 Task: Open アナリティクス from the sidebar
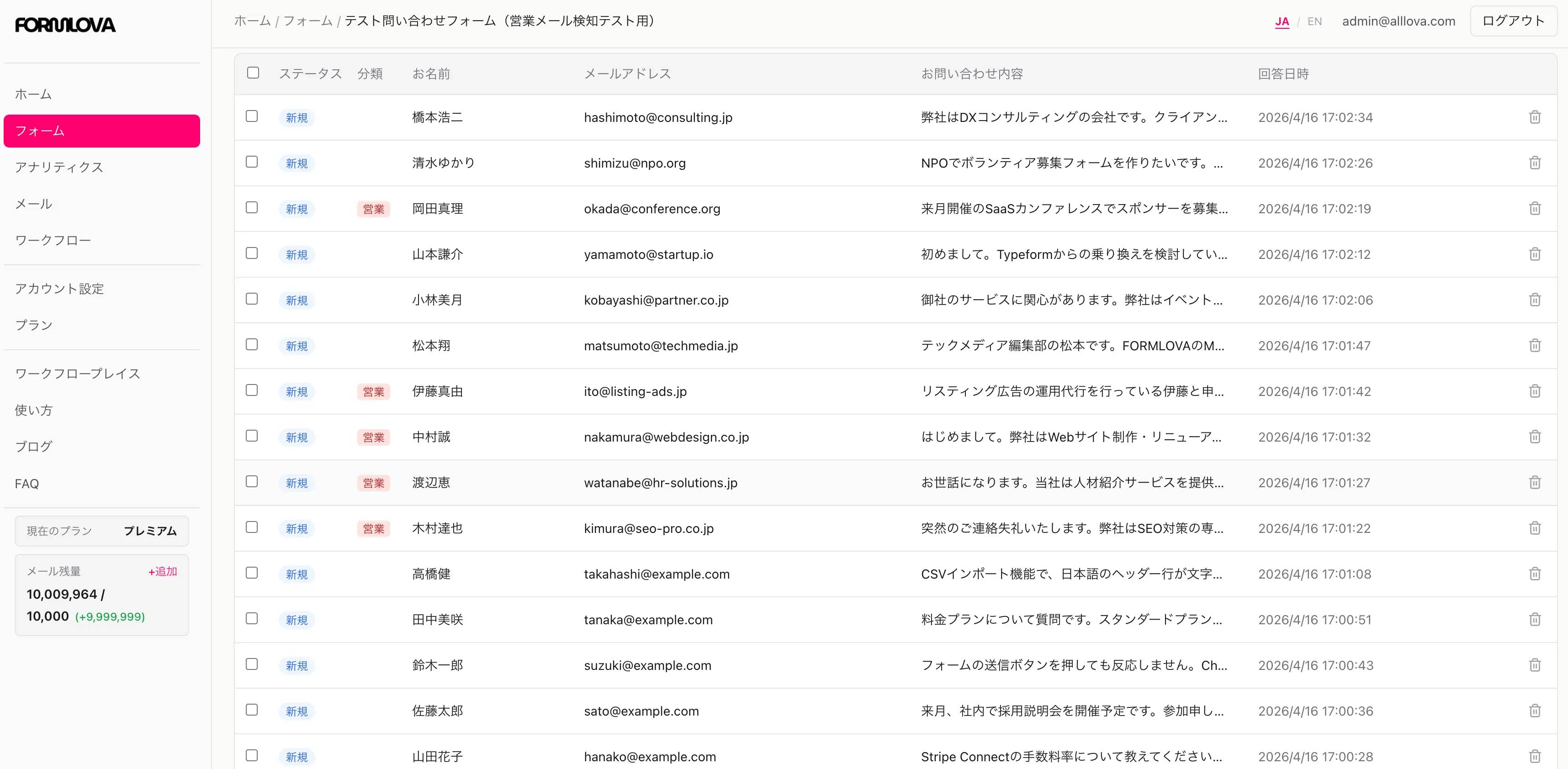58,167
